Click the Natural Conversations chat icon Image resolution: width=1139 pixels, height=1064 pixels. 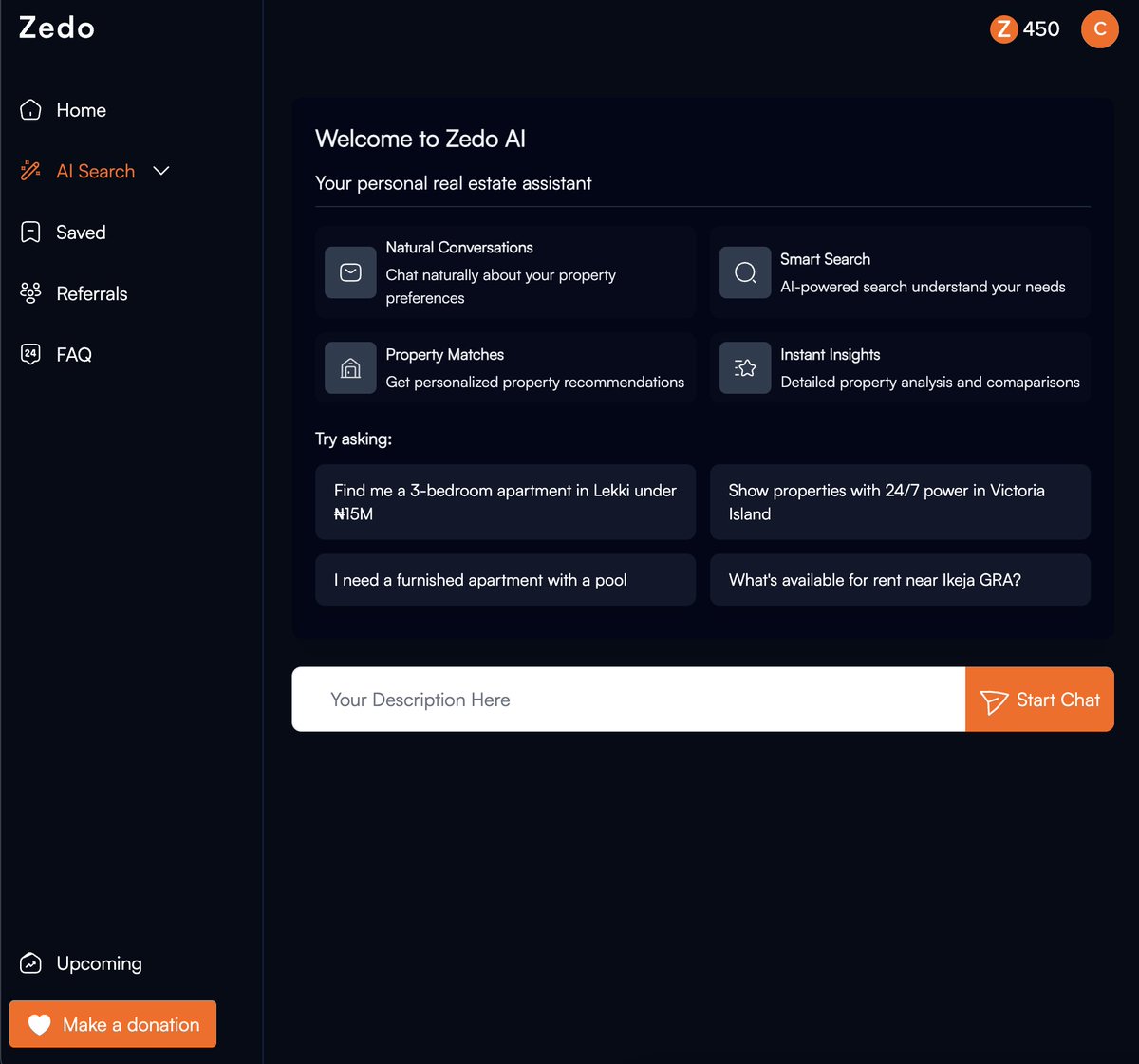[x=350, y=272]
